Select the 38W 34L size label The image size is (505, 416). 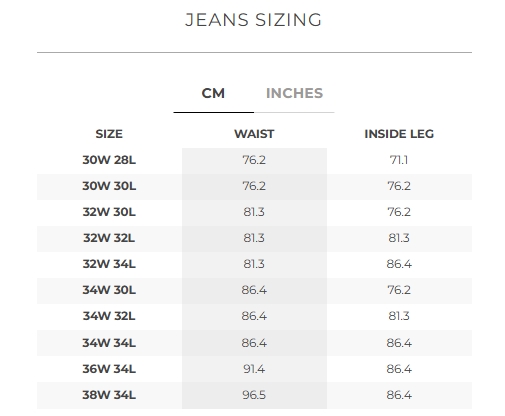(109, 395)
